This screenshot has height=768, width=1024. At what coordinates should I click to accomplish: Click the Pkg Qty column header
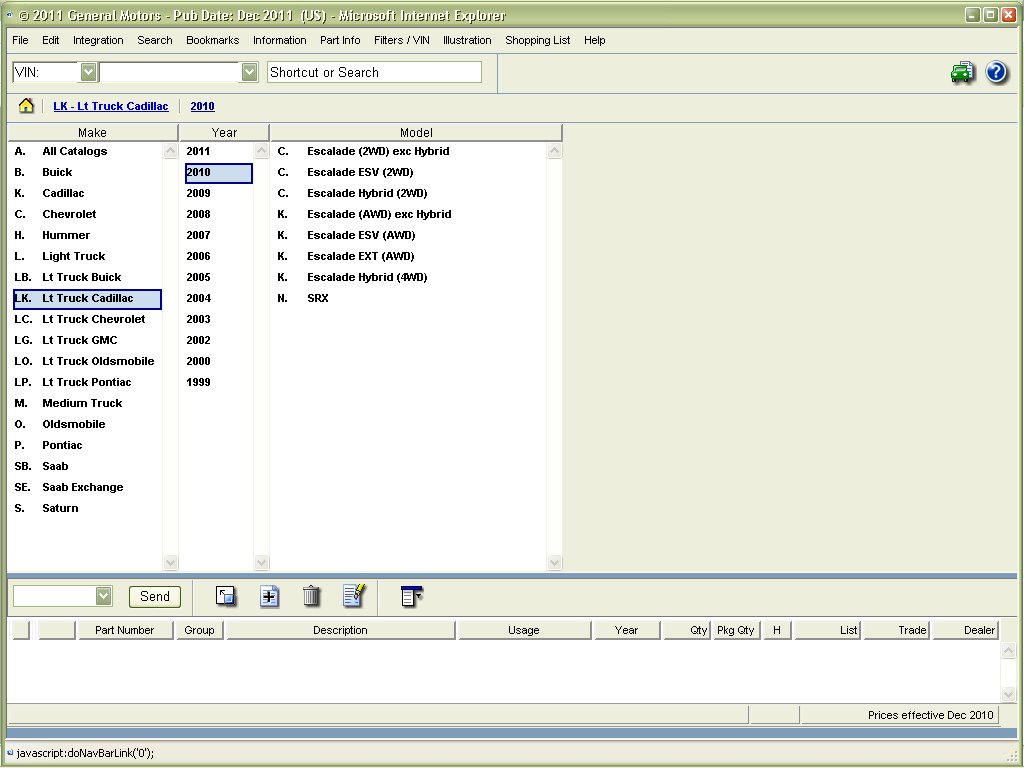(736, 630)
